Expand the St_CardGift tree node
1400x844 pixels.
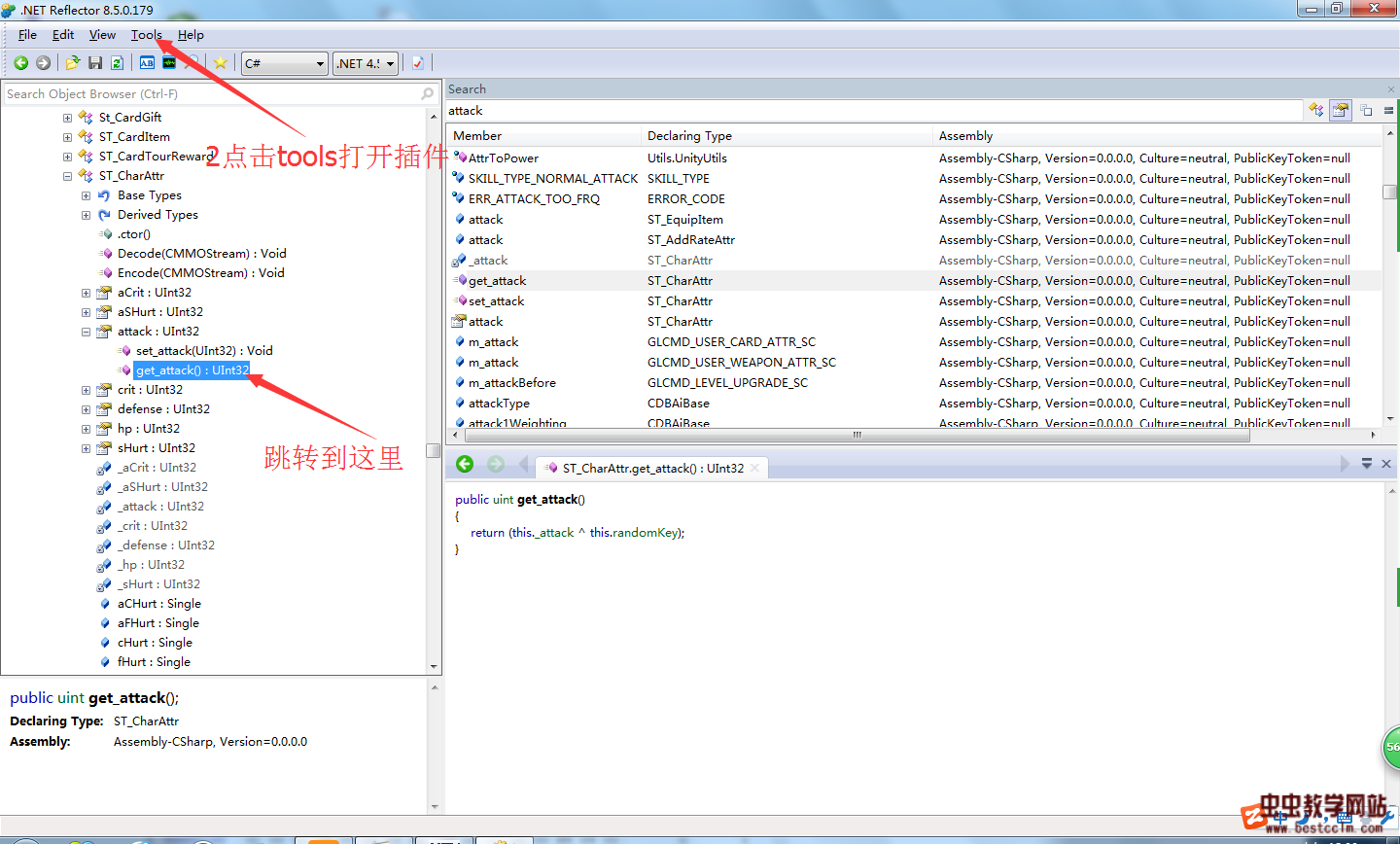pos(67,118)
